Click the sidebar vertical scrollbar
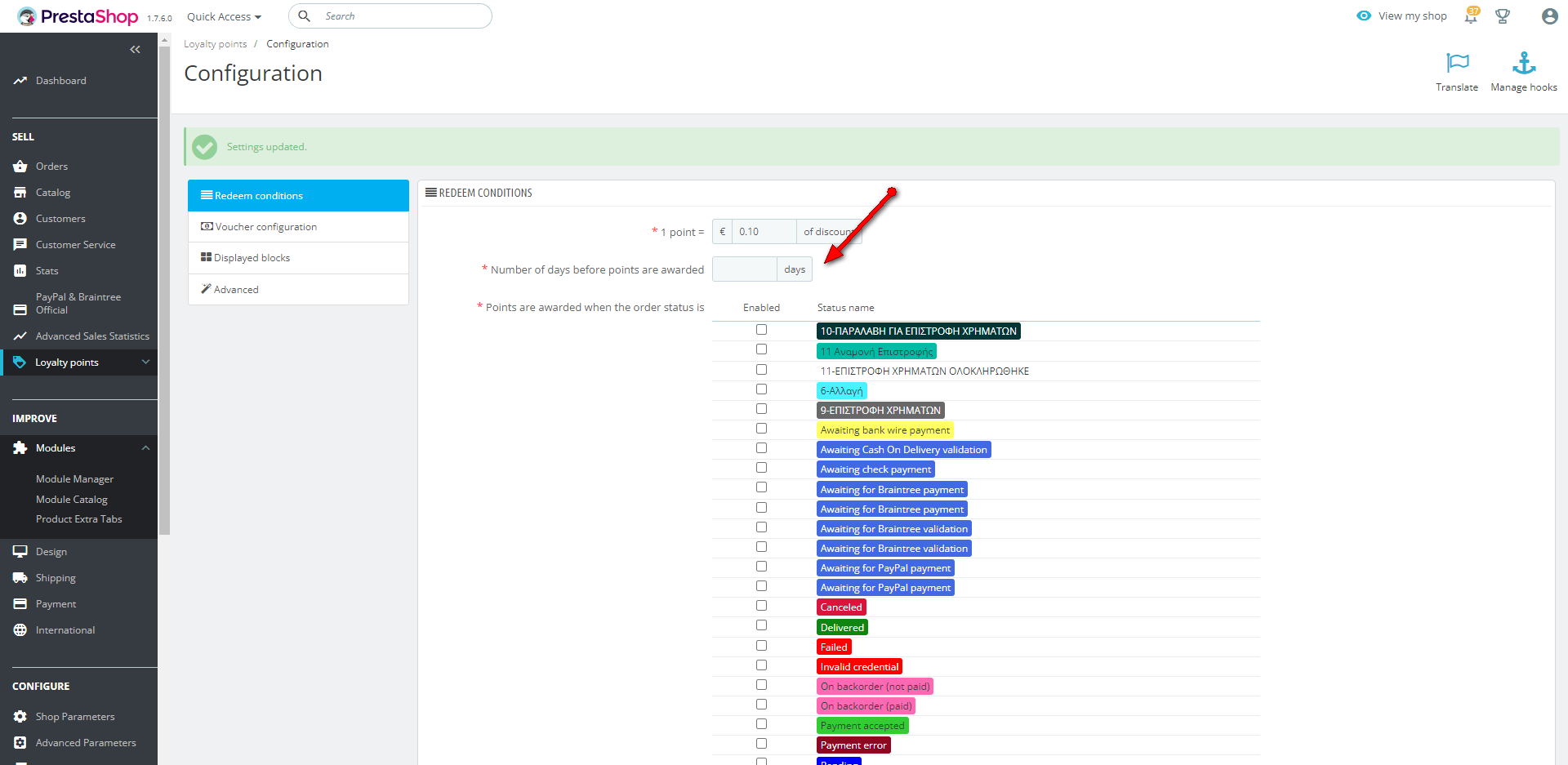 [164, 290]
